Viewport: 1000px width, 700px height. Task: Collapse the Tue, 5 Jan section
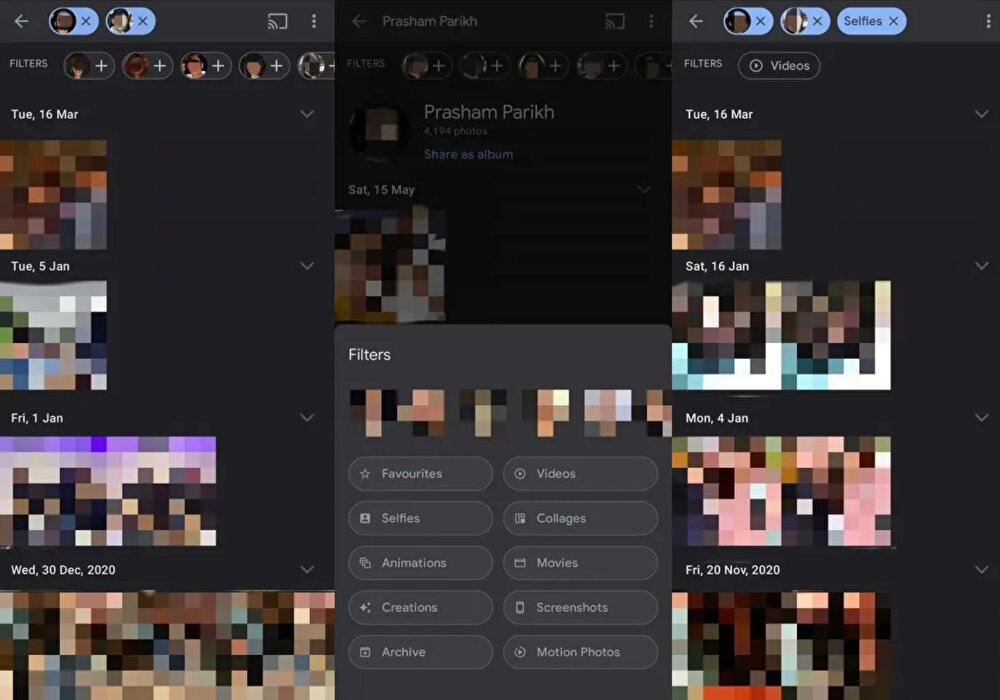(307, 266)
